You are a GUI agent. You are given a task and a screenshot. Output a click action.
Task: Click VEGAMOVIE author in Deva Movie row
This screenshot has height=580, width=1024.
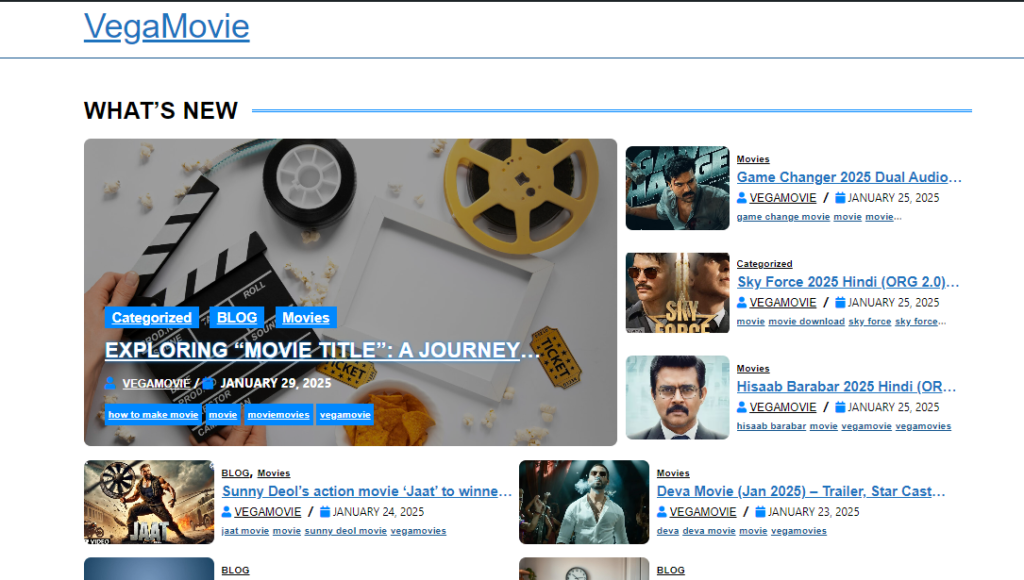tap(703, 512)
